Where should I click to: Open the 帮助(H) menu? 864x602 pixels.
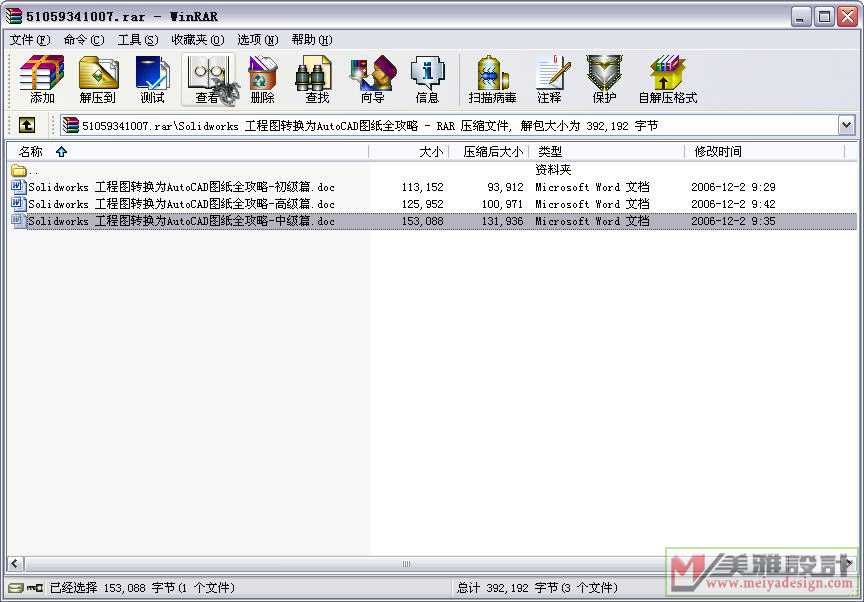pos(312,40)
